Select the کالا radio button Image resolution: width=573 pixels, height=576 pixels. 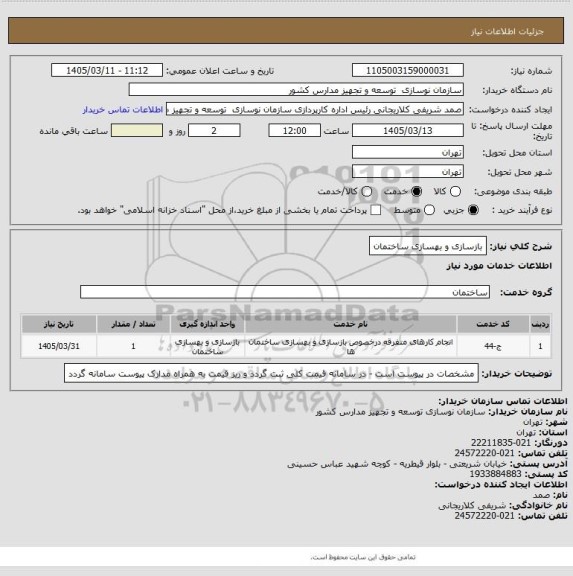(x=455, y=191)
